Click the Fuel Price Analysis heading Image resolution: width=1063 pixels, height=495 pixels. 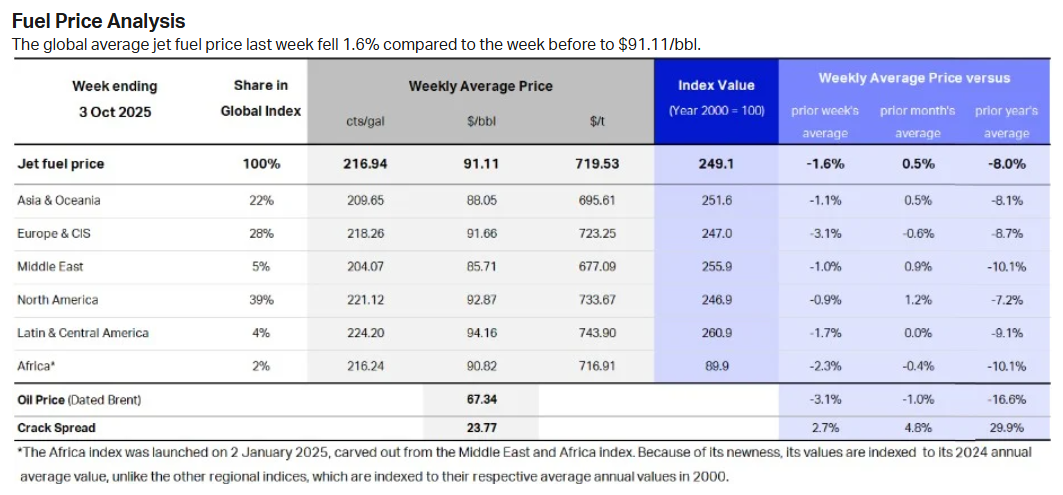(x=98, y=21)
